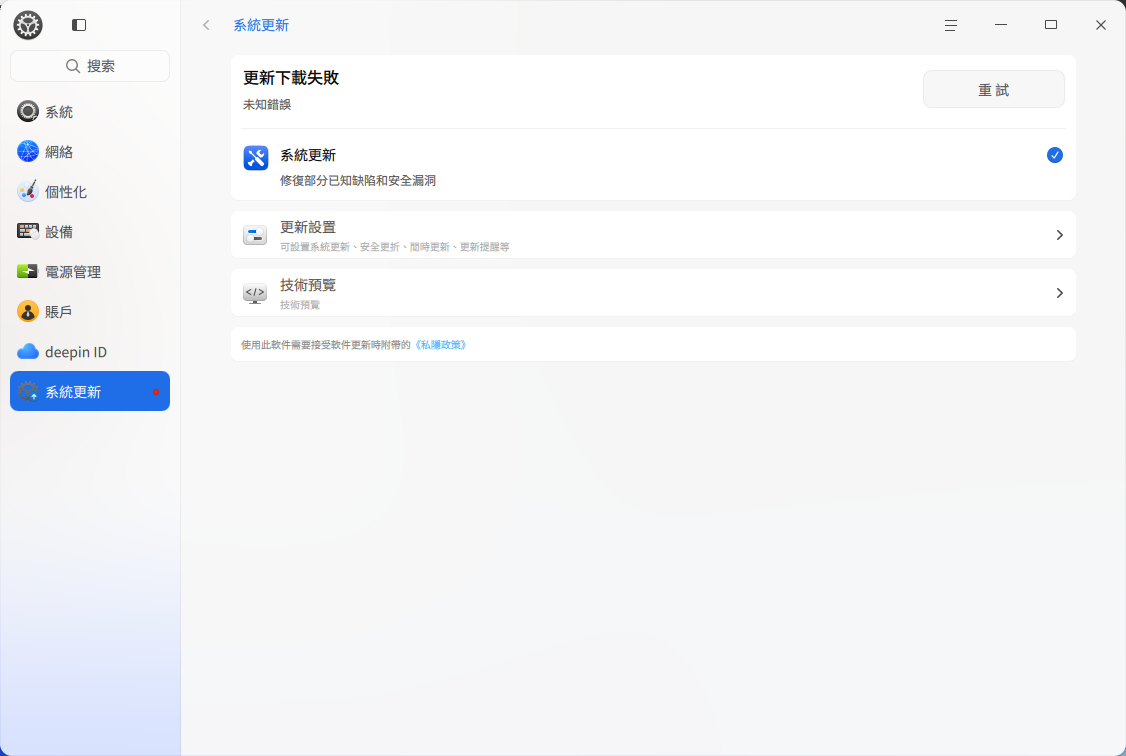Screen dimensions: 1126x756
Task: Select the deepin ID menu label
Action: pos(76,353)
